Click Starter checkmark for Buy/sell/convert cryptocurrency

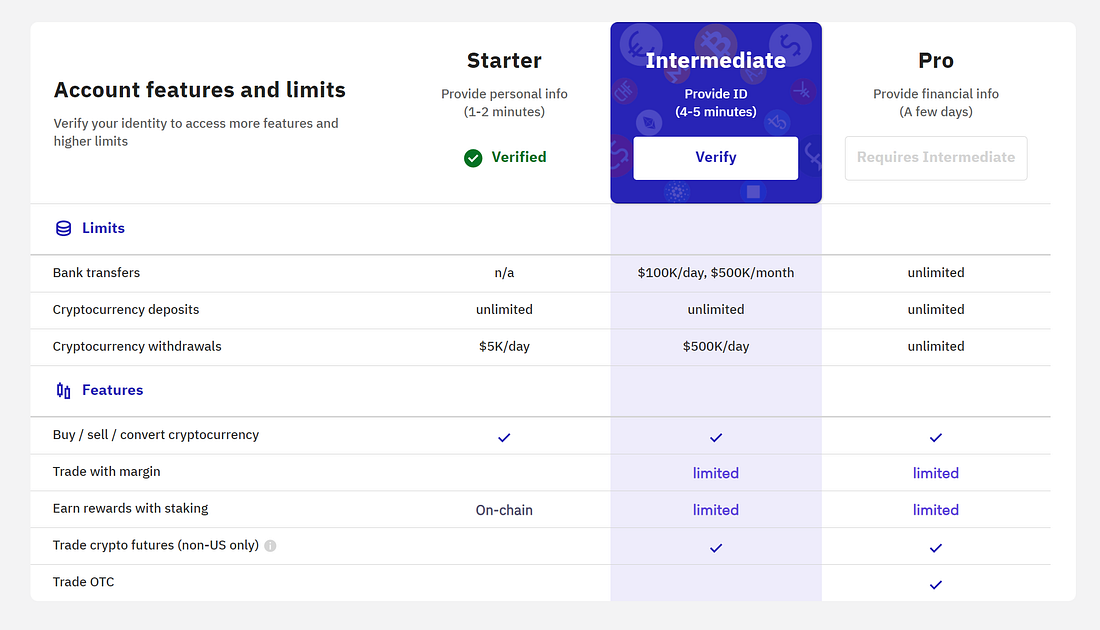tap(504, 437)
